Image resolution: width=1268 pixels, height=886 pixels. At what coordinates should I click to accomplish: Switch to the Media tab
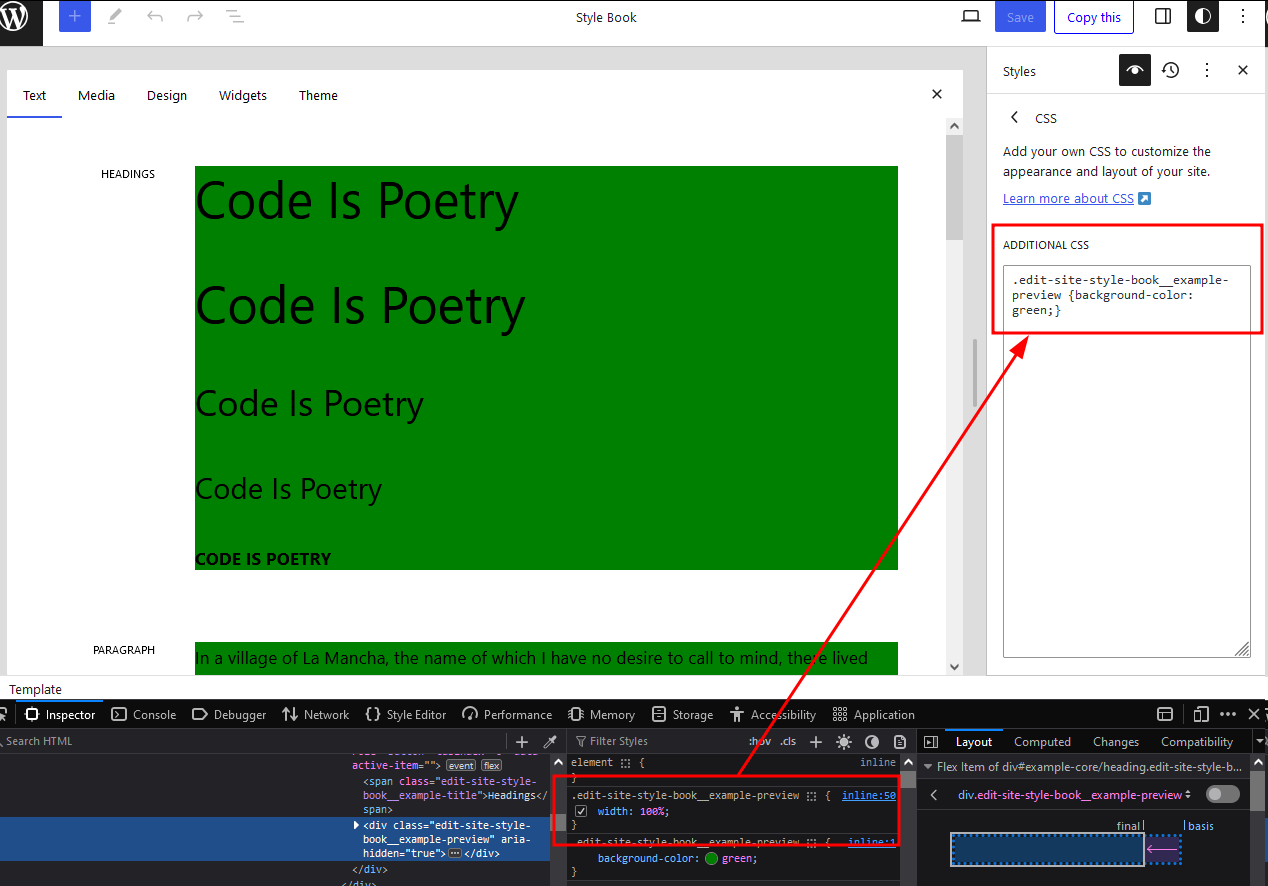pyautogui.click(x=96, y=96)
